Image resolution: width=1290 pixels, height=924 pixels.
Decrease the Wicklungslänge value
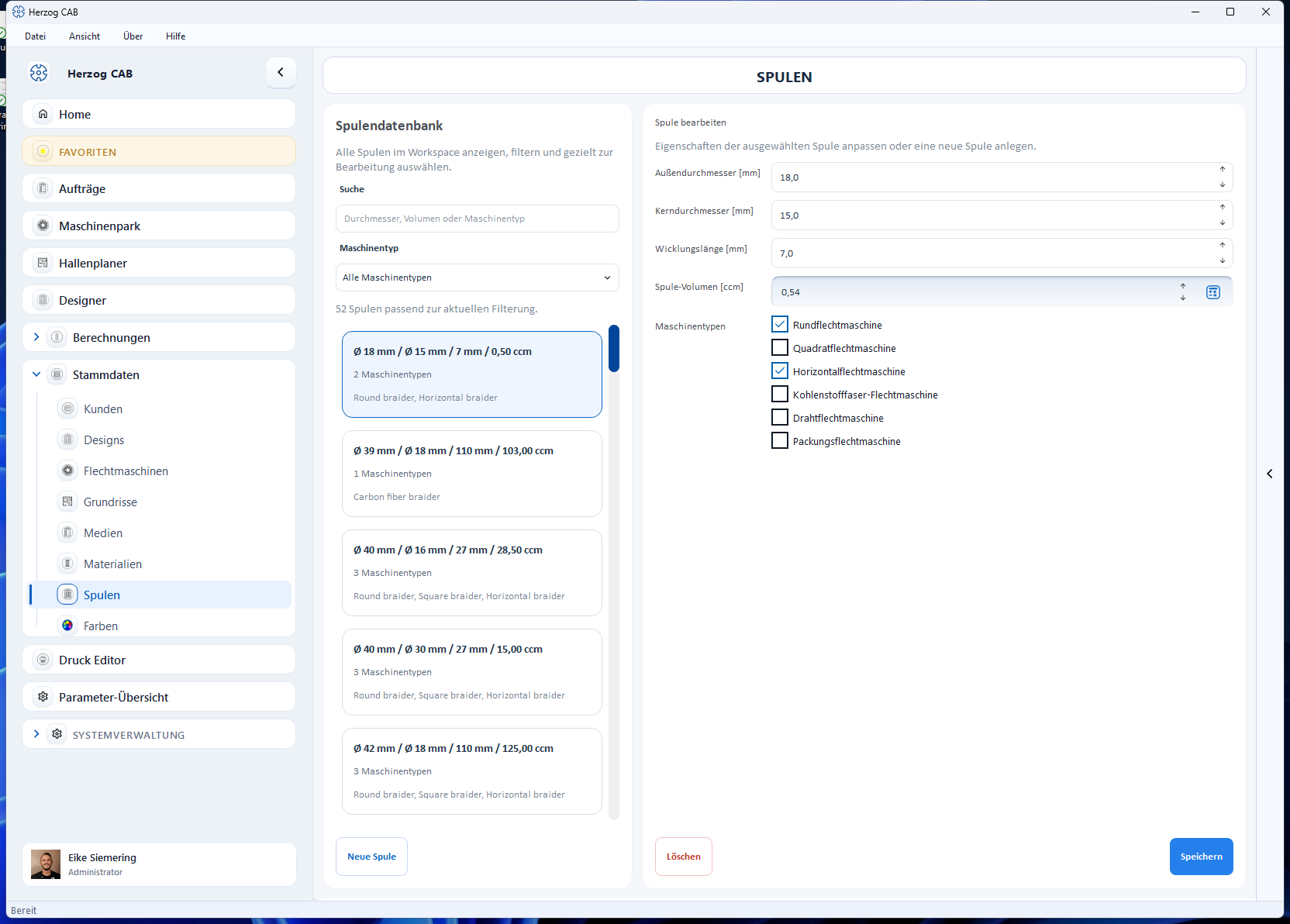pyautogui.click(x=1223, y=260)
